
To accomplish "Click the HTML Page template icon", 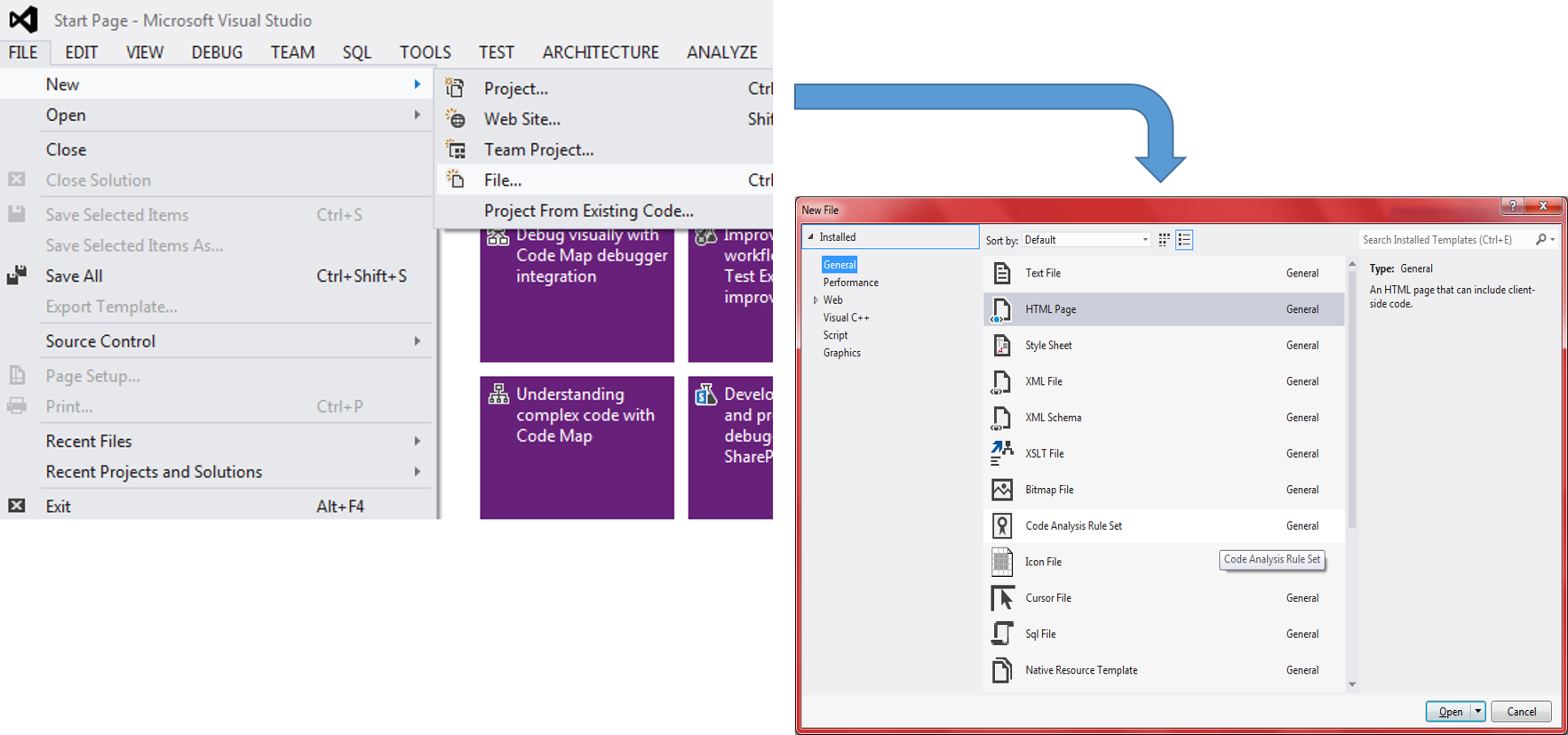I will (x=1002, y=309).
